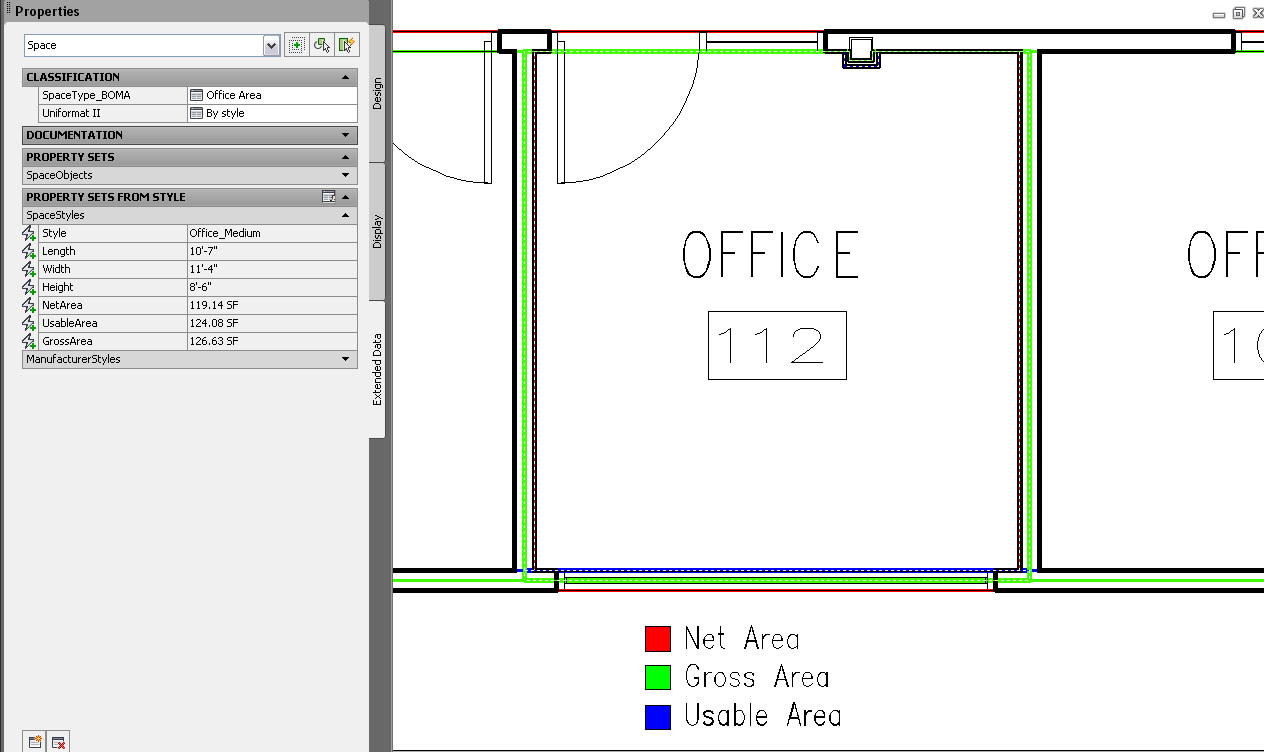Click the lightning icon beside GrossArea

click(29, 341)
